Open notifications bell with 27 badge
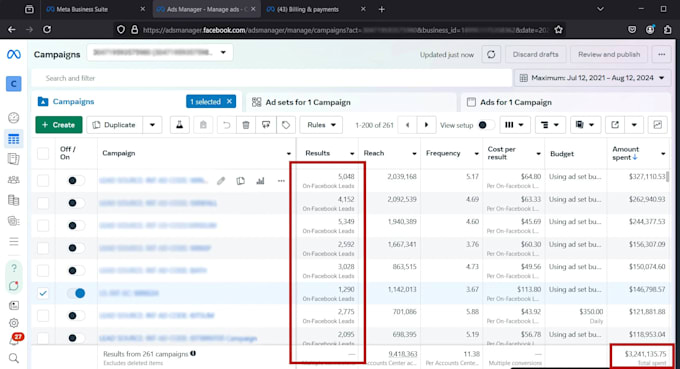Viewport: 680px width, 369px height. (14, 340)
